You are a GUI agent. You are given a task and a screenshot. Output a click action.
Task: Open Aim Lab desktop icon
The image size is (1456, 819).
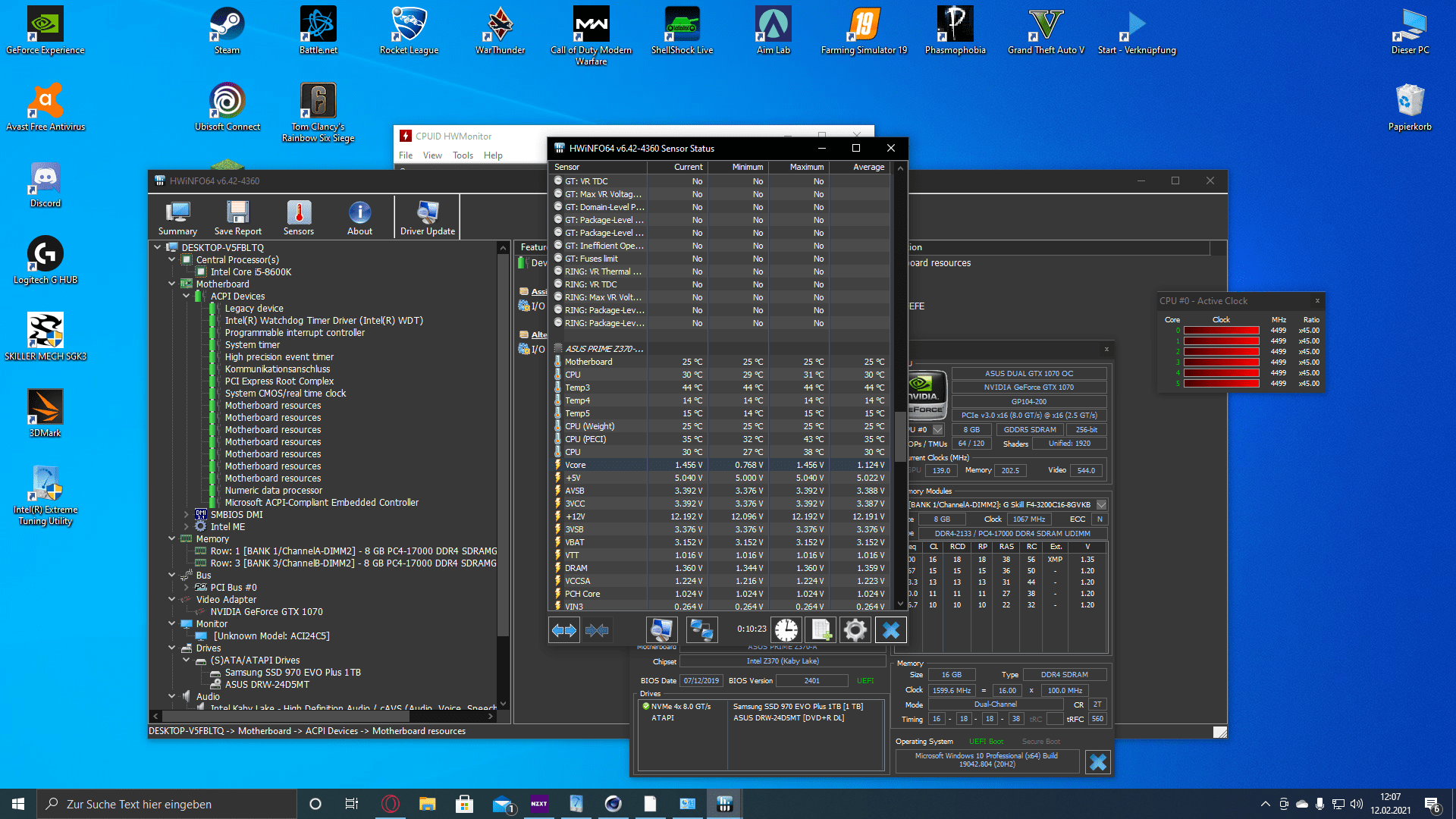(773, 31)
